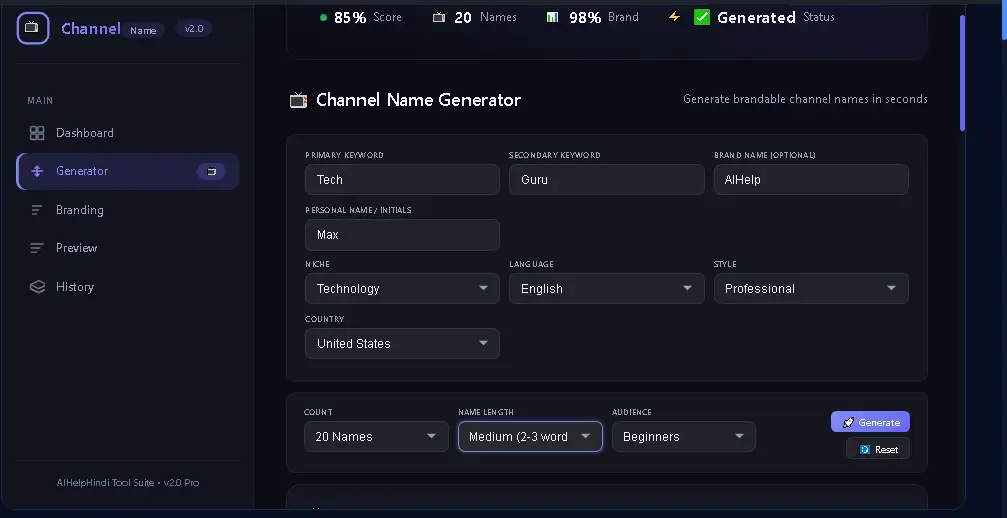Open the Audience dropdown showing Beginners

click(684, 436)
